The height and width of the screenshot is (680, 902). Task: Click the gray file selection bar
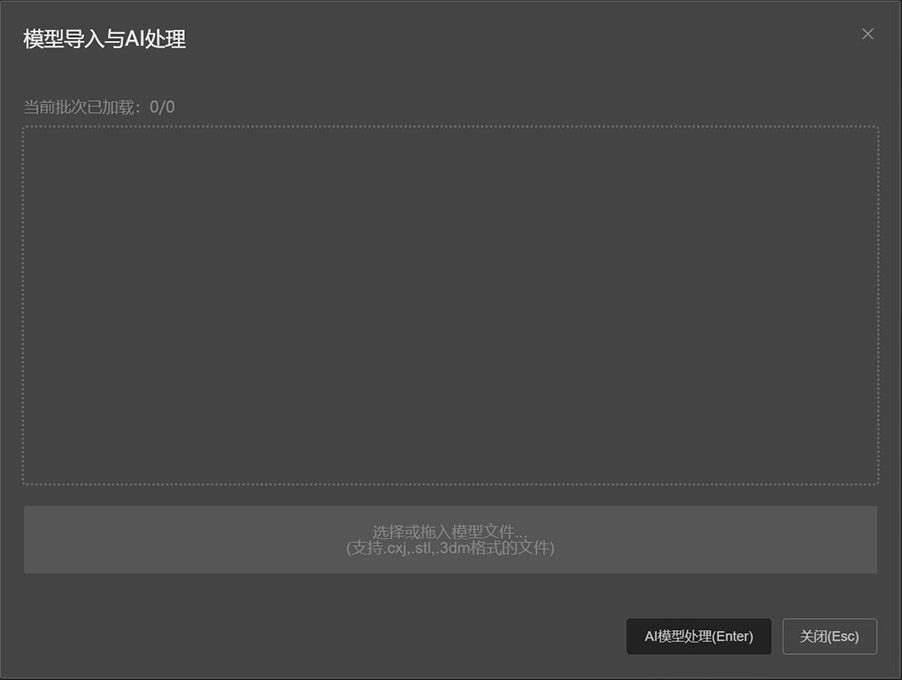[x=450, y=540]
